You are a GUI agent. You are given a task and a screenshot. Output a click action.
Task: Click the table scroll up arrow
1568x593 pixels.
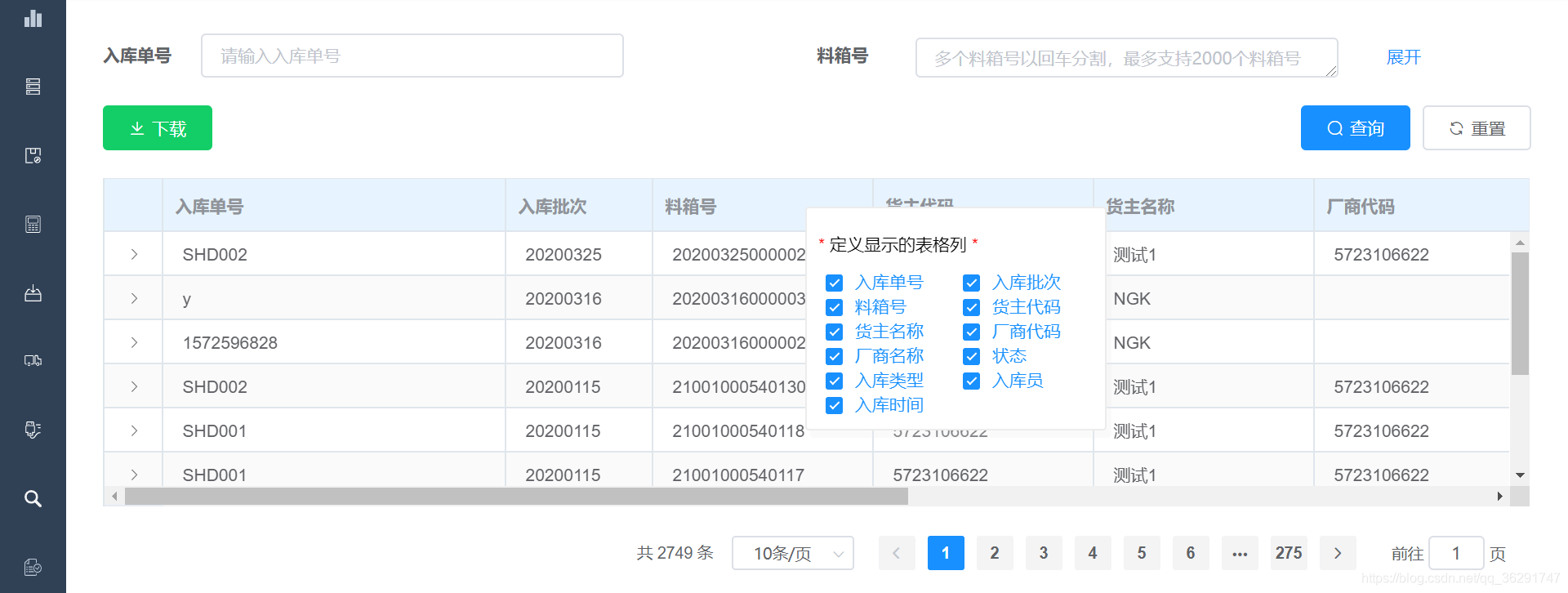(1520, 243)
